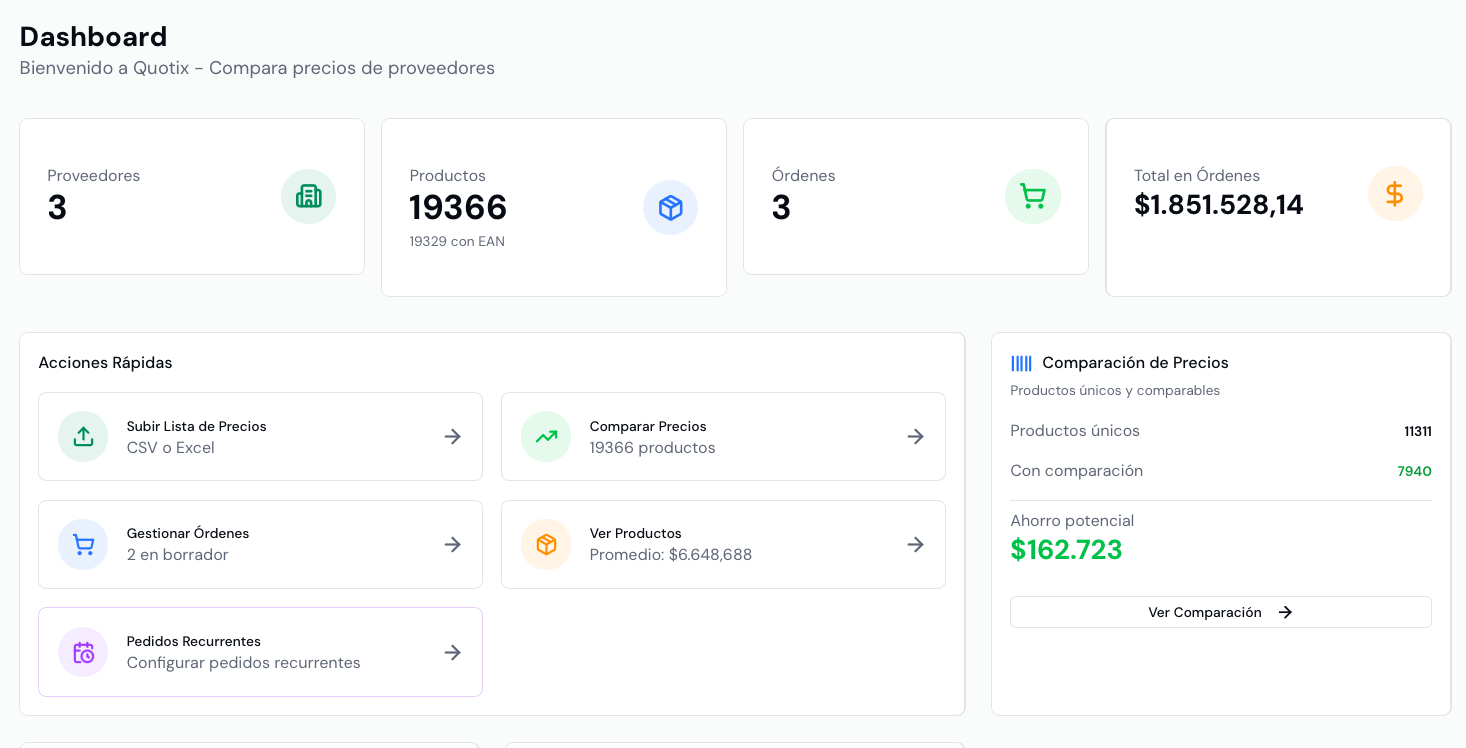Click the arrow on Comparar Precios row
The width and height of the screenshot is (1466, 748).
click(915, 436)
